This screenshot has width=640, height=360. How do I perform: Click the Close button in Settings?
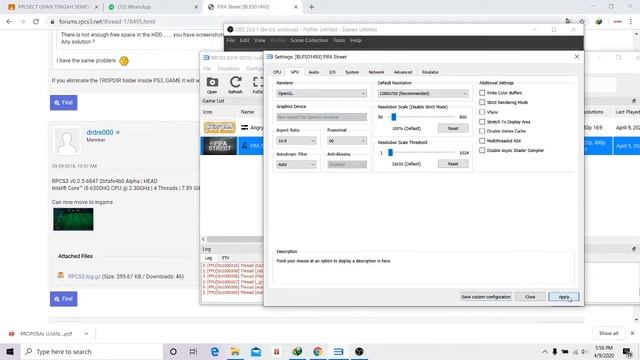pyautogui.click(x=530, y=297)
